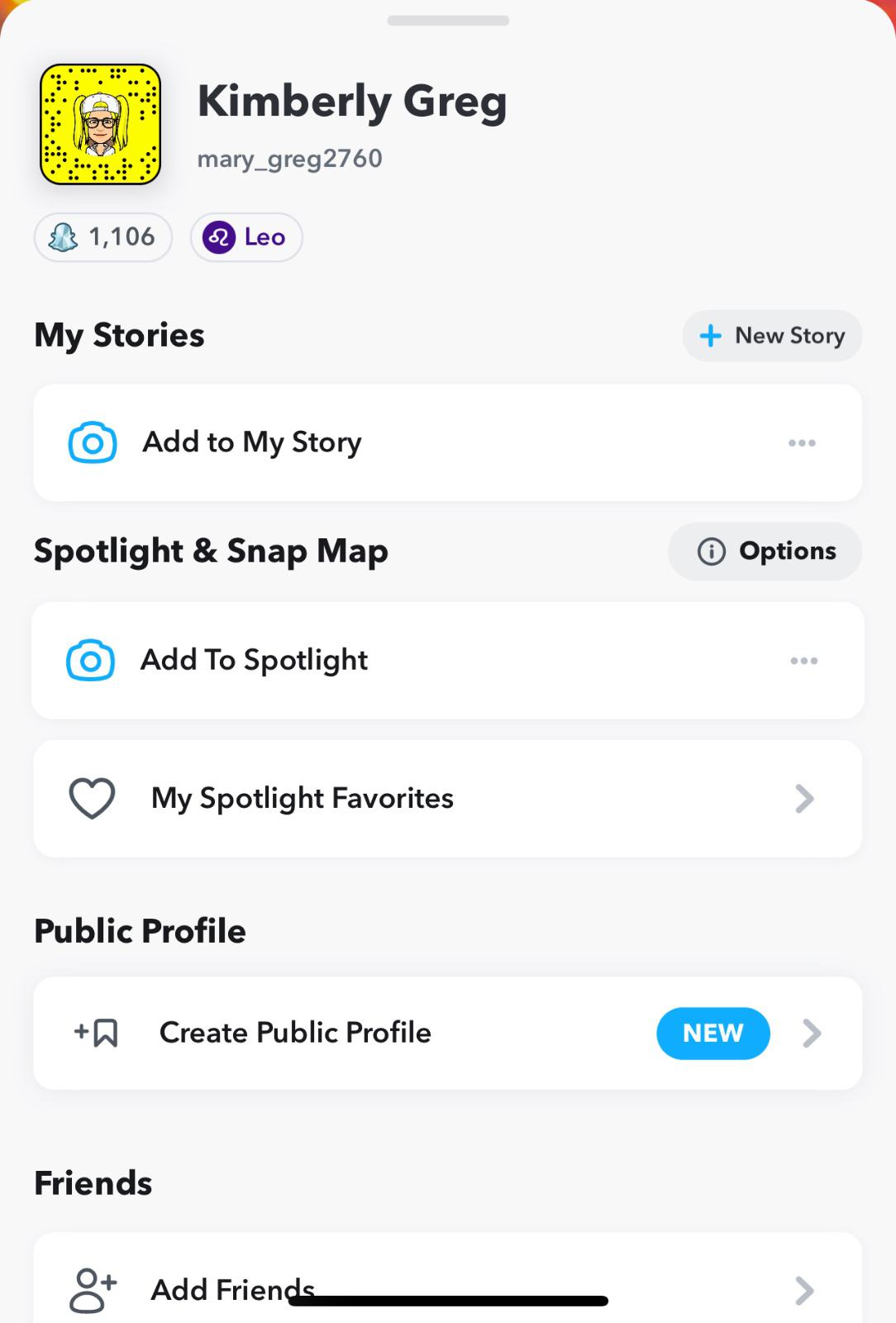The height and width of the screenshot is (1323, 896).
Task: Select the Add to My Story row
Action: click(446, 442)
